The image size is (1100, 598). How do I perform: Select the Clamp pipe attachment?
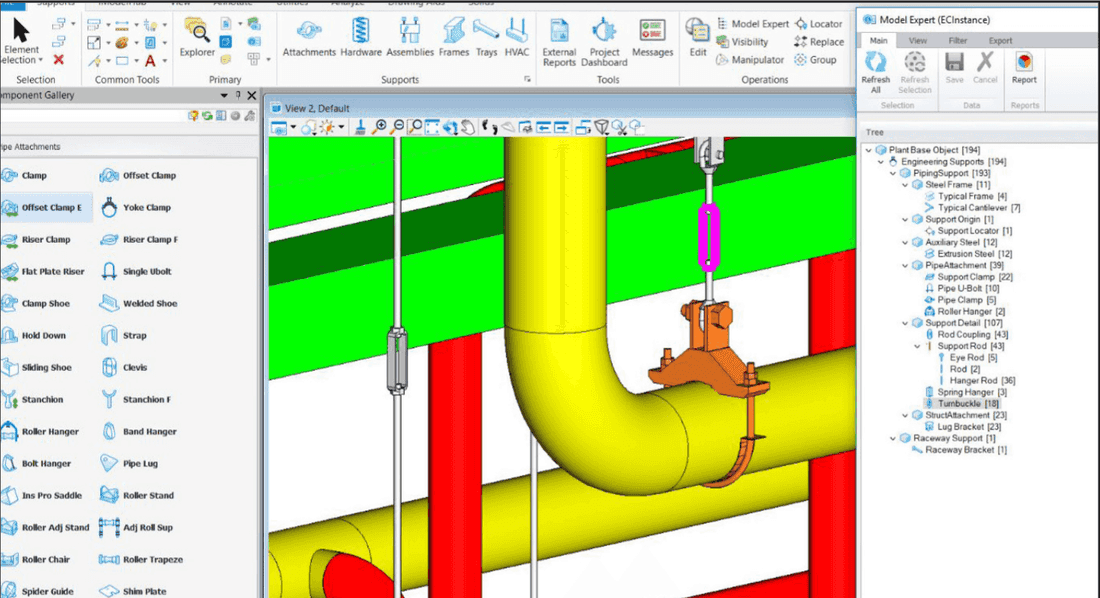click(x=25, y=175)
